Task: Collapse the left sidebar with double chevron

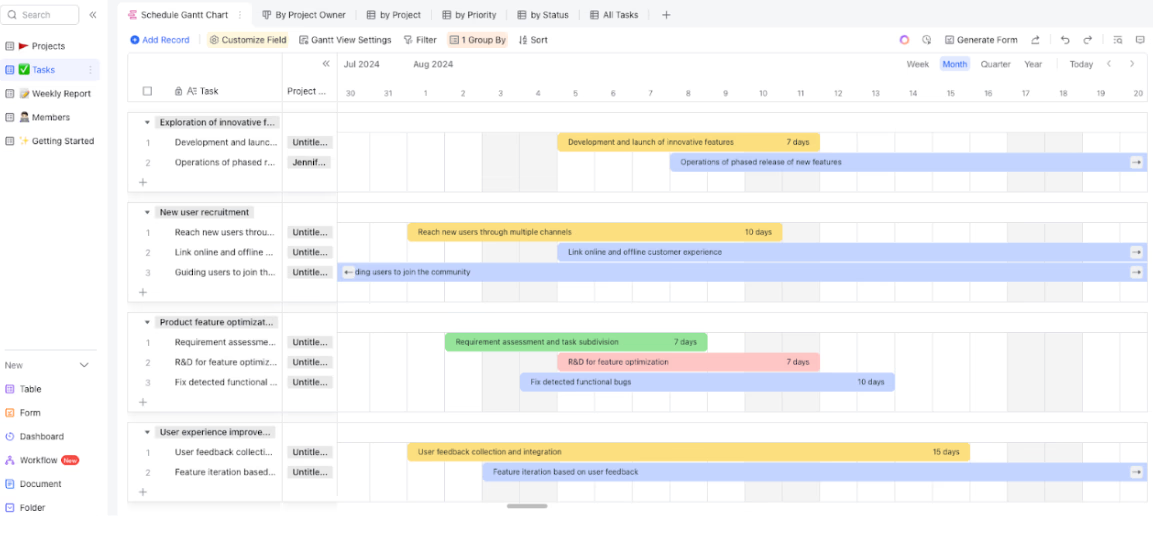Action: tap(93, 15)
